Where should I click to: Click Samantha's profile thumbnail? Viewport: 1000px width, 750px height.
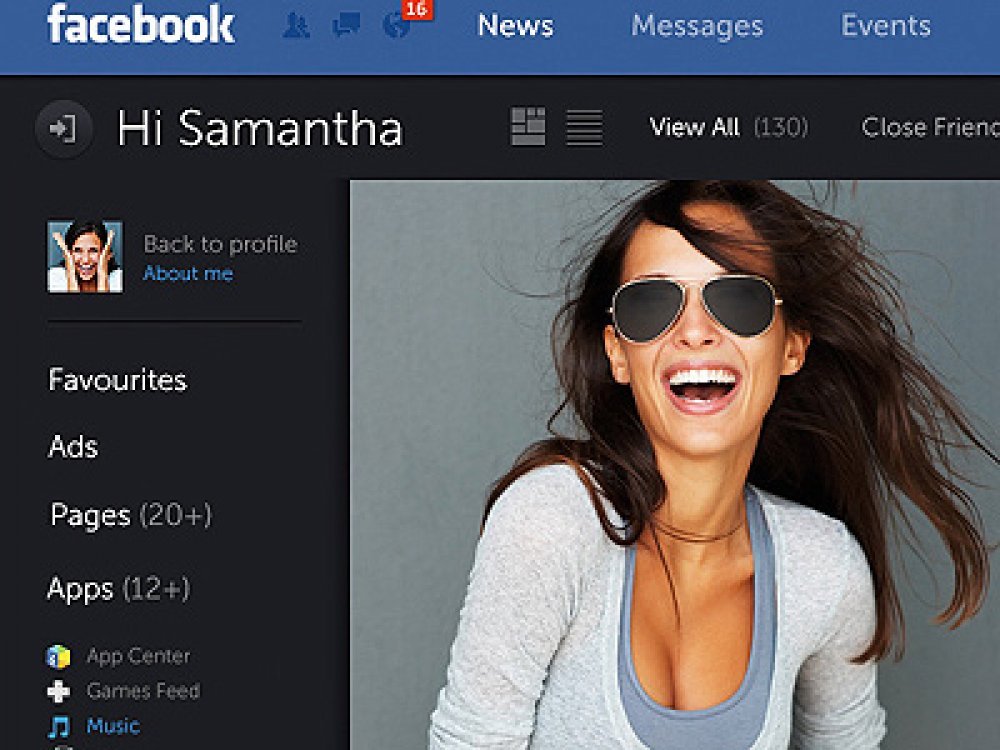(x=85, y=256)
